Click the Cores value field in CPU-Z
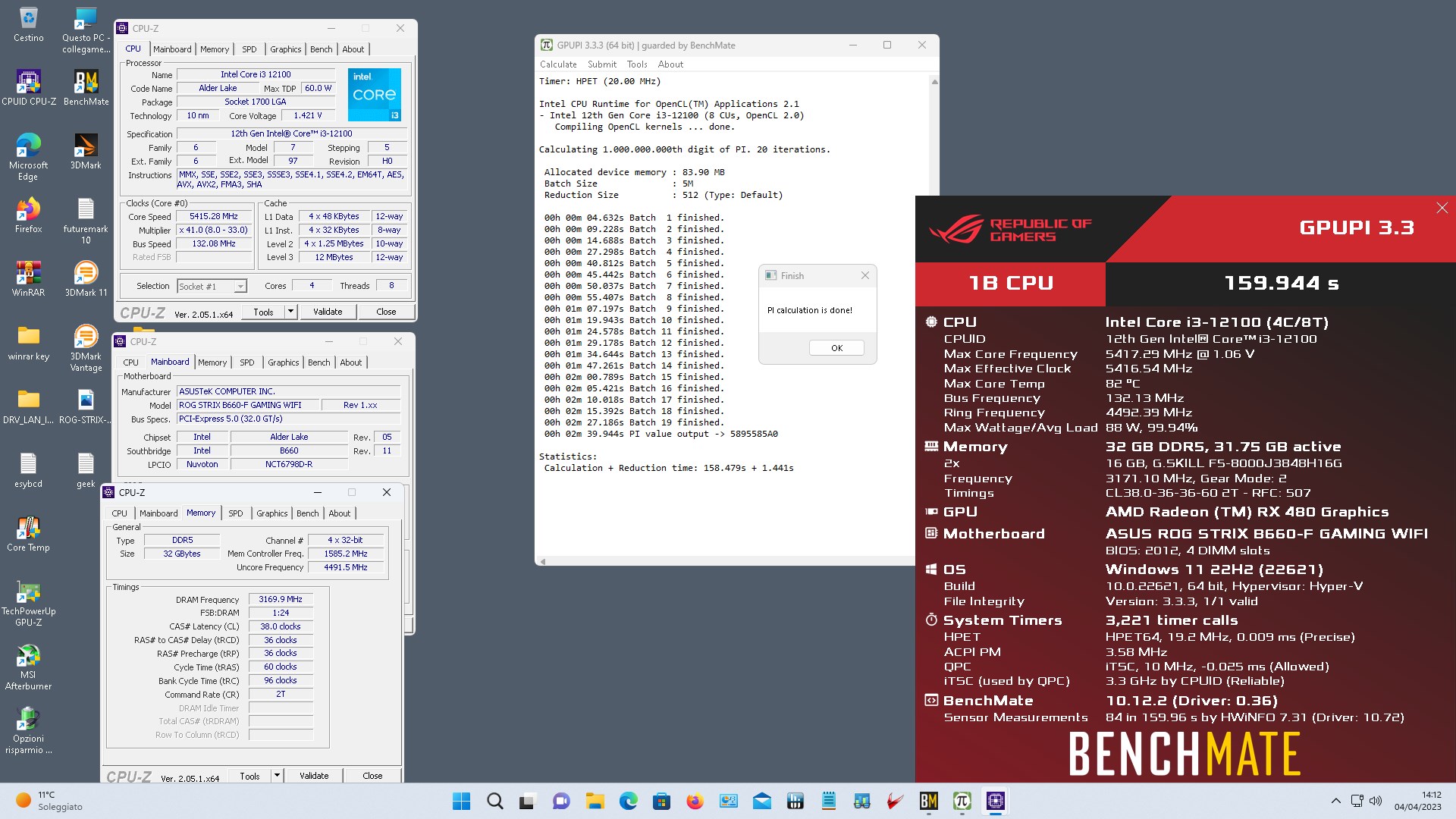 pyautogui.click(x=312, y=286)
